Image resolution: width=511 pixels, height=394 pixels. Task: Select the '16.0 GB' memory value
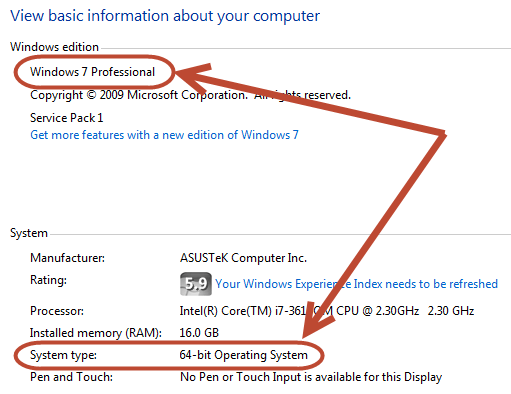click(x=199, y=333)
